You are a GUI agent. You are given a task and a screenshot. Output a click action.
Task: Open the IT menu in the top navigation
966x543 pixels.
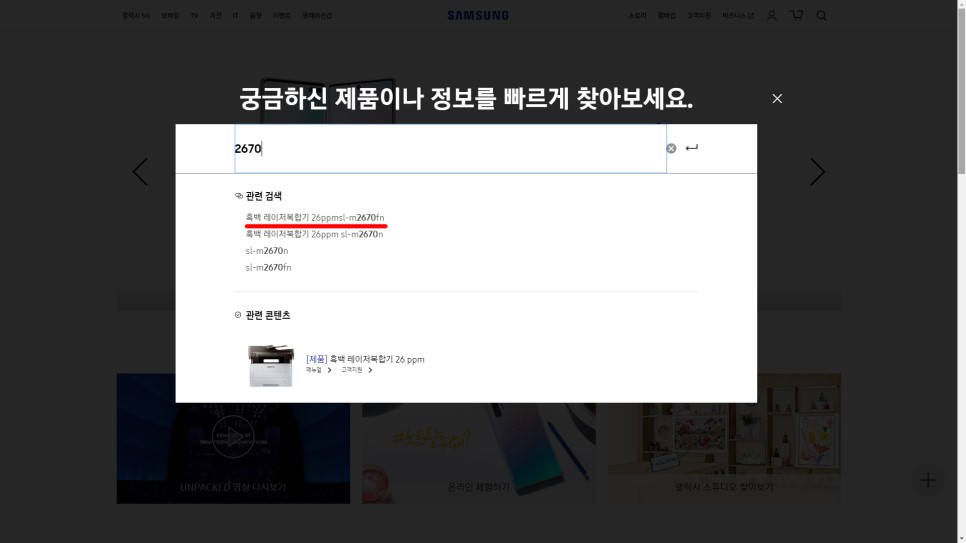[x=235, y=15]
